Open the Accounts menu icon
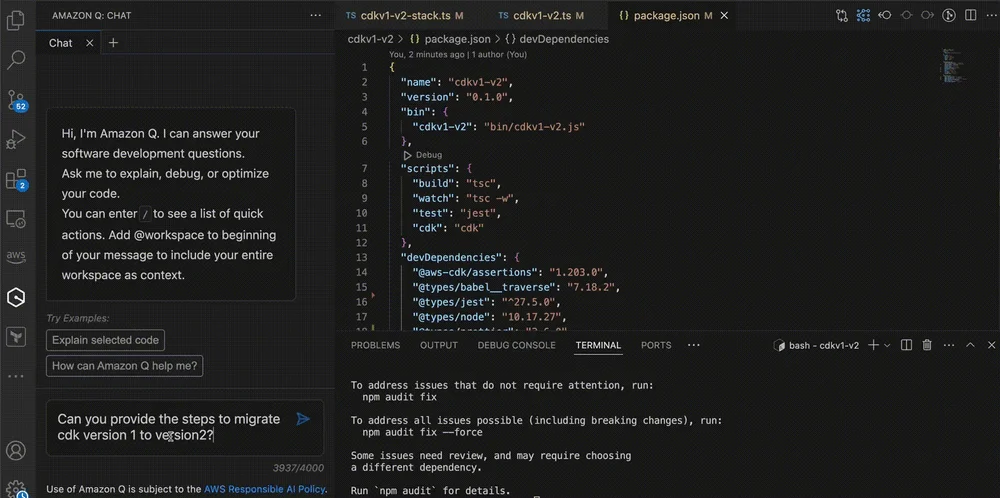 coord(15,450)
